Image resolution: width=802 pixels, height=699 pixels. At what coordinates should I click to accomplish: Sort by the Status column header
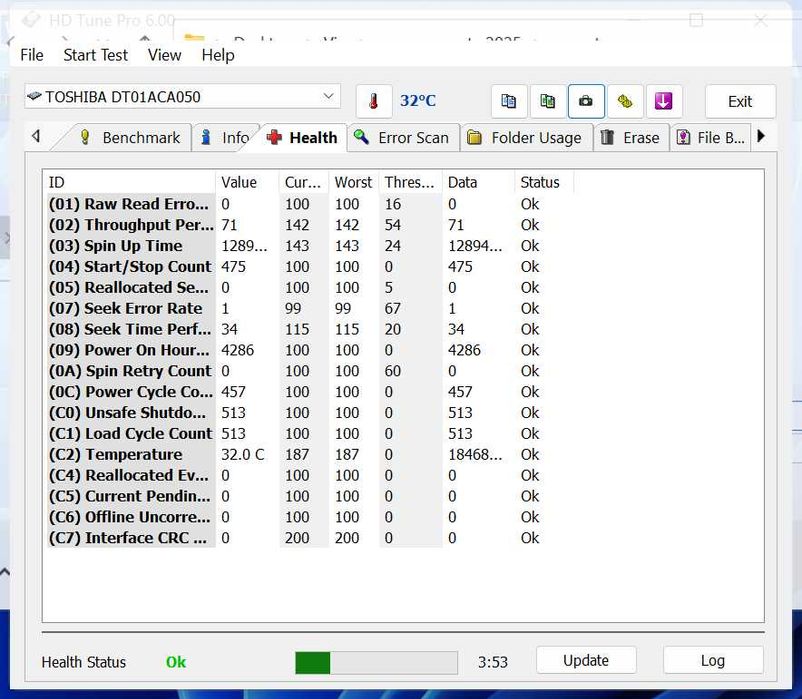544,183
